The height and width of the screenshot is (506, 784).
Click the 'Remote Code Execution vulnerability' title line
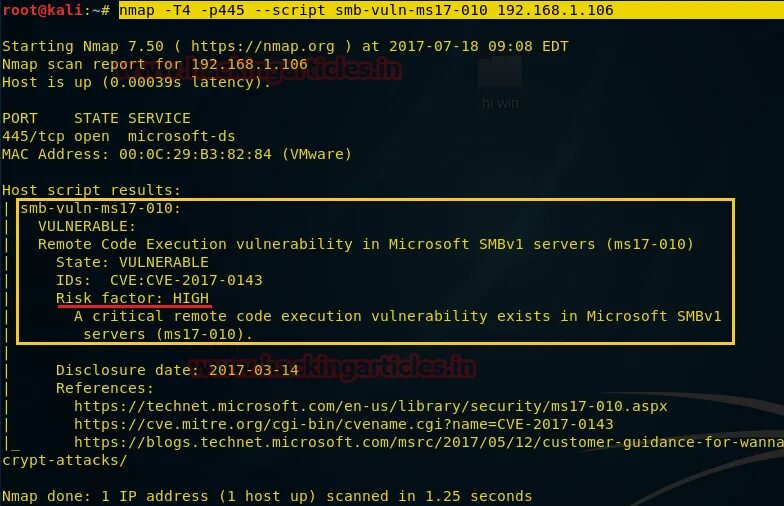(365, 244)
